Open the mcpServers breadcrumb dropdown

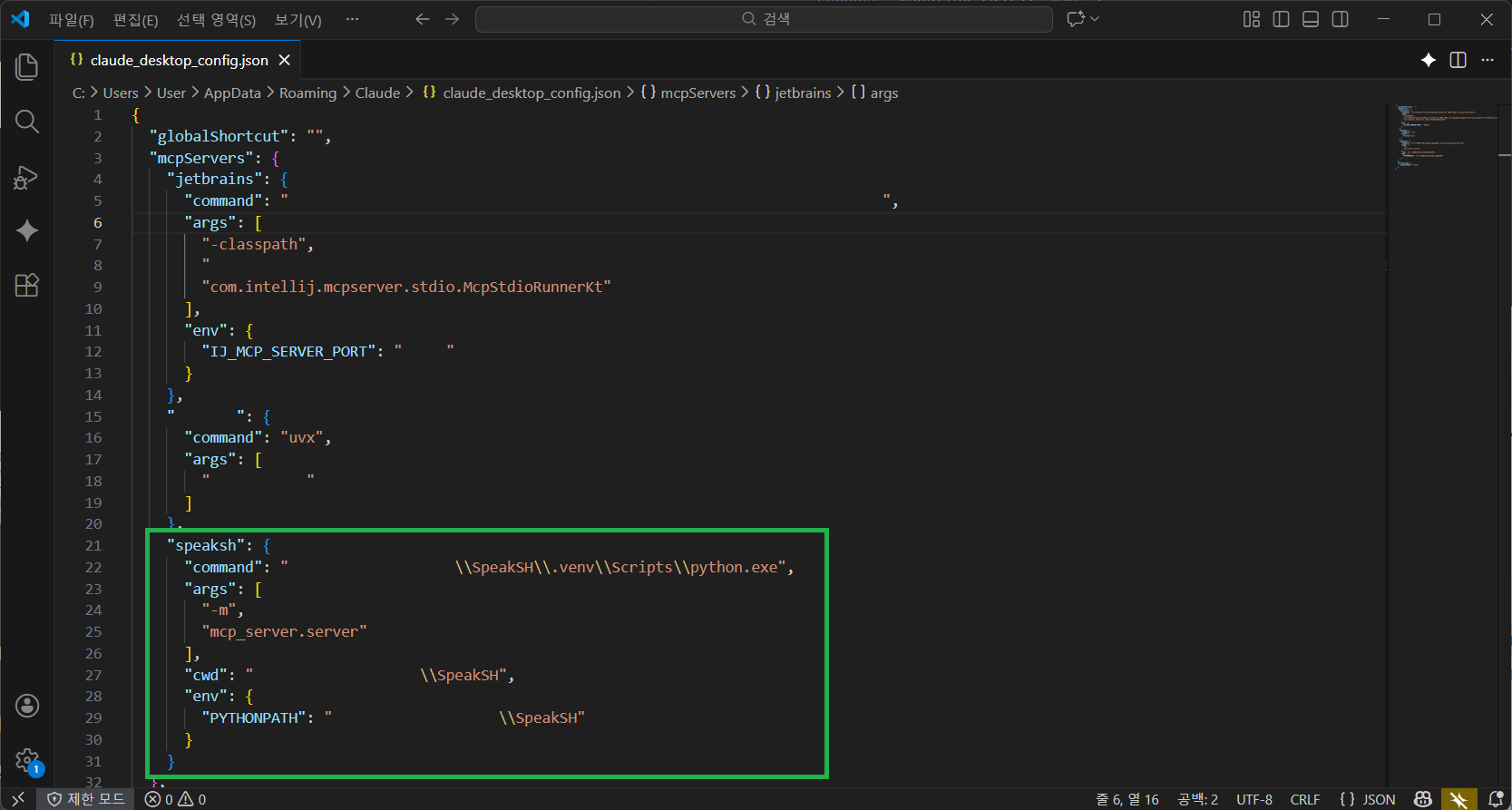pos(688,93)
